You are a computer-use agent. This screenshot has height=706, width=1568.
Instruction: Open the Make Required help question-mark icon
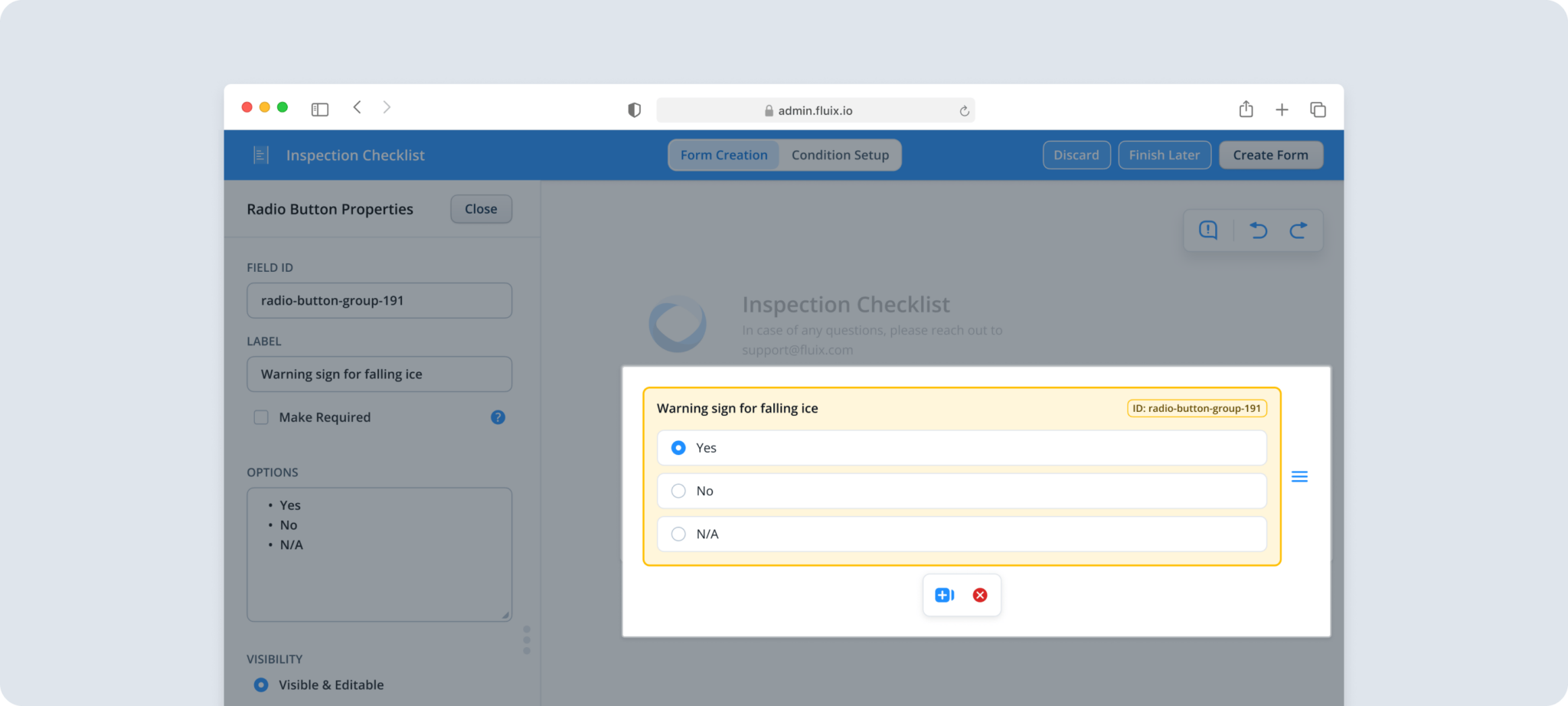(498, 417)
